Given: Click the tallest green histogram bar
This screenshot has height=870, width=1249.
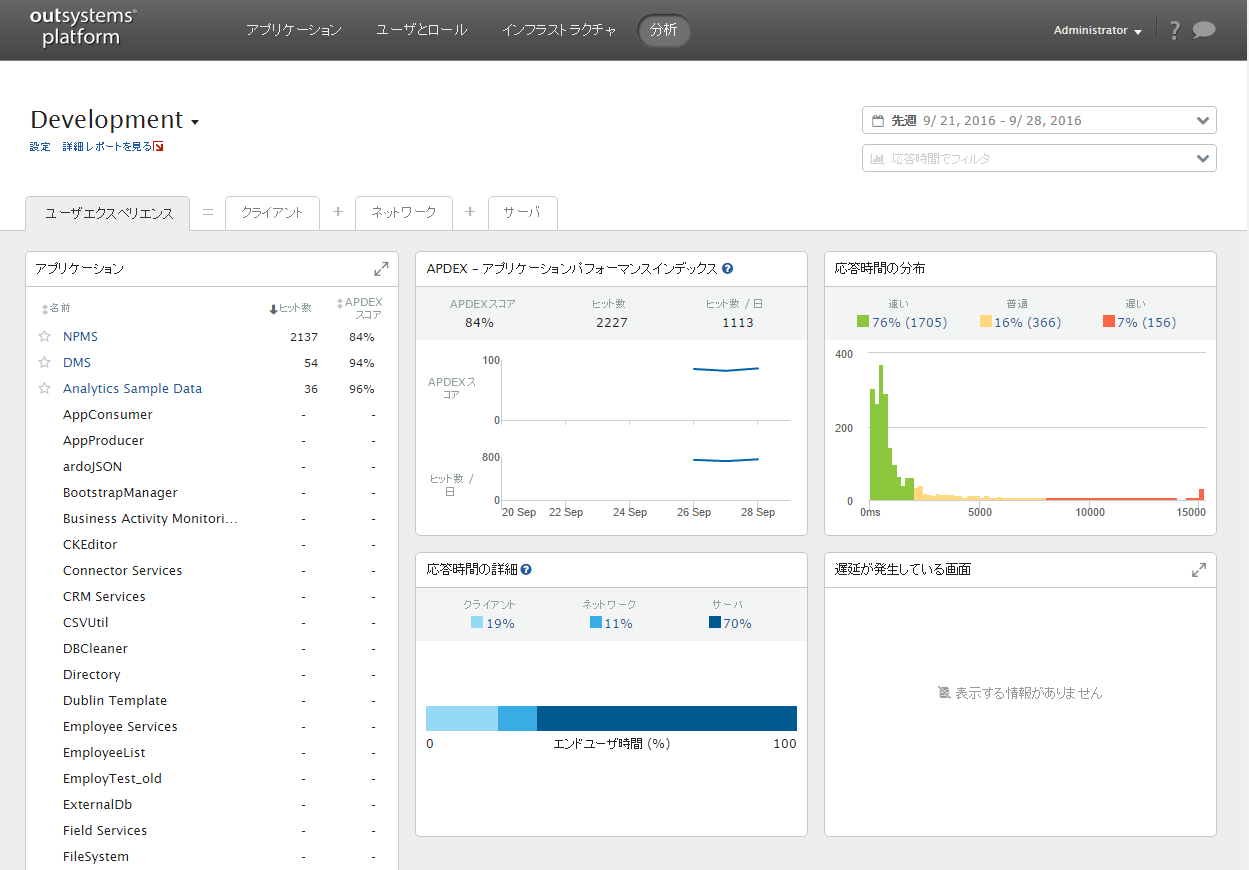Looking at the screenshot, I should click(x=881, y=432).
